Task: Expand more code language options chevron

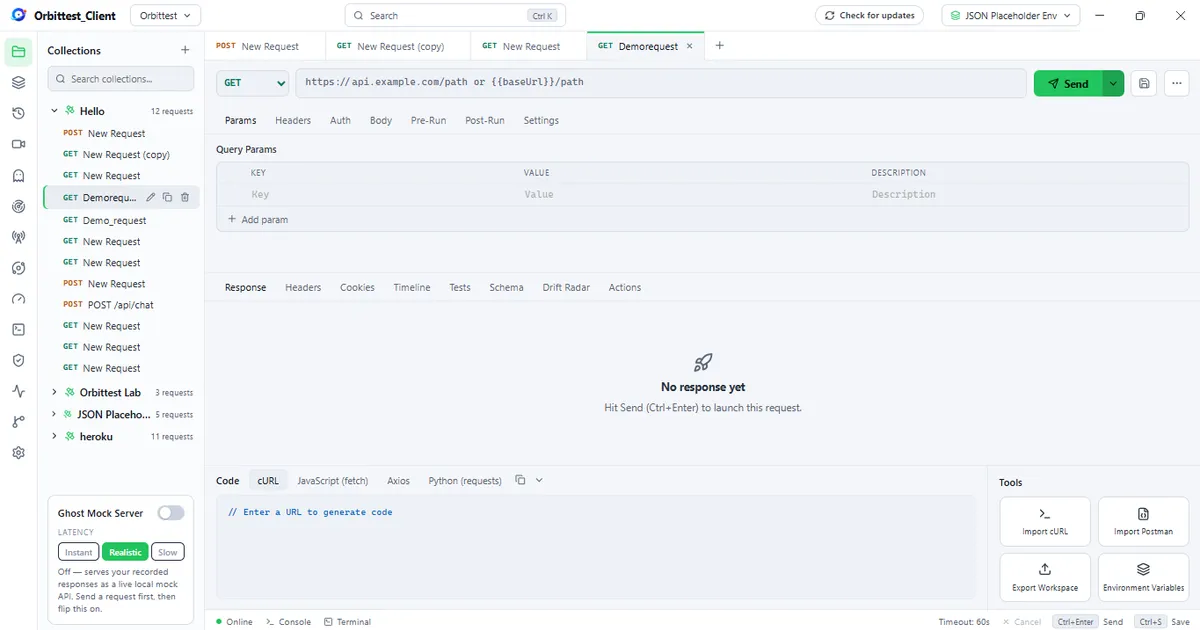Action: [x=539, y=480]
